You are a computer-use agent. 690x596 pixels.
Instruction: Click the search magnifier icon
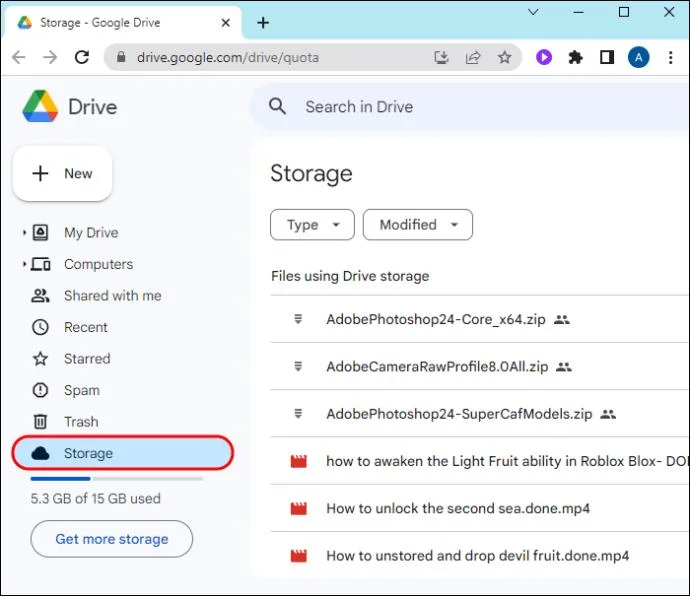point(277,106)
